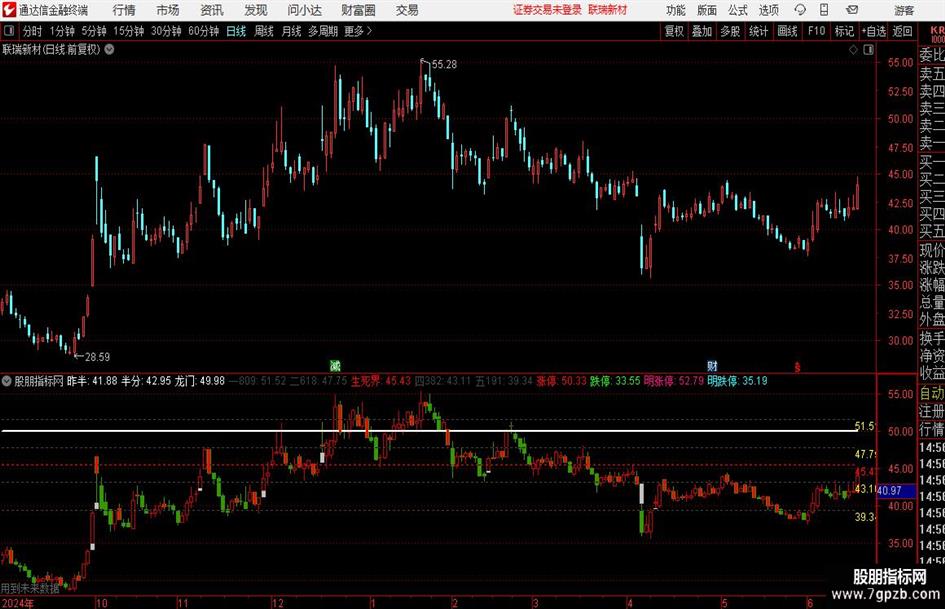Switch to 1分钟 period tab
This screenshot has width=945, height=609.
[x=62, y=31]
